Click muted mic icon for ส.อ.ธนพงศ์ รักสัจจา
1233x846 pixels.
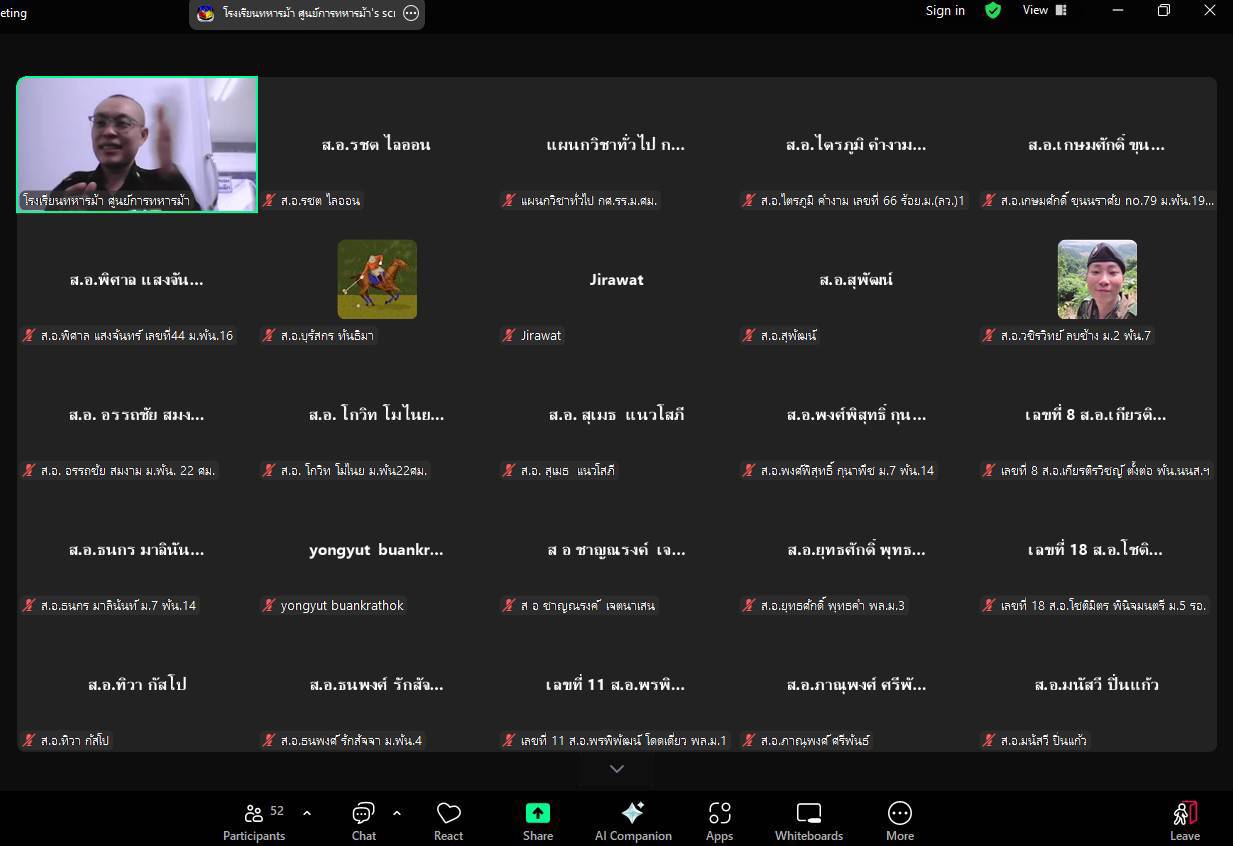269,740
